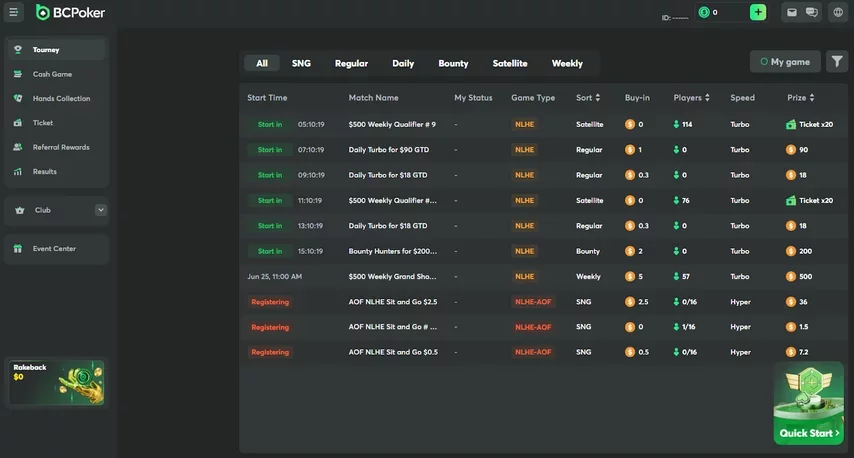Click the green plus deposit button
The height and width of the screenshot is (458, 854).
[x=758, y=12]
